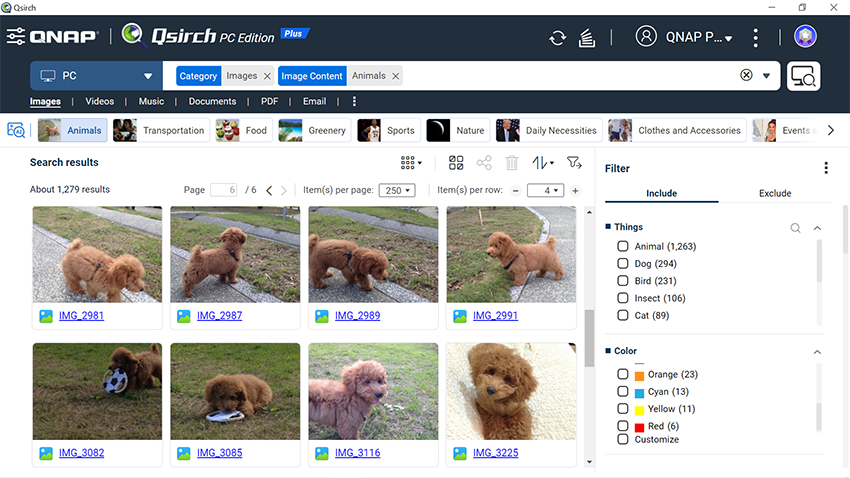This screenshot has height=478, width=850.
Task: Enable the Orange (23) color checkbox
Action: [623, 375]
